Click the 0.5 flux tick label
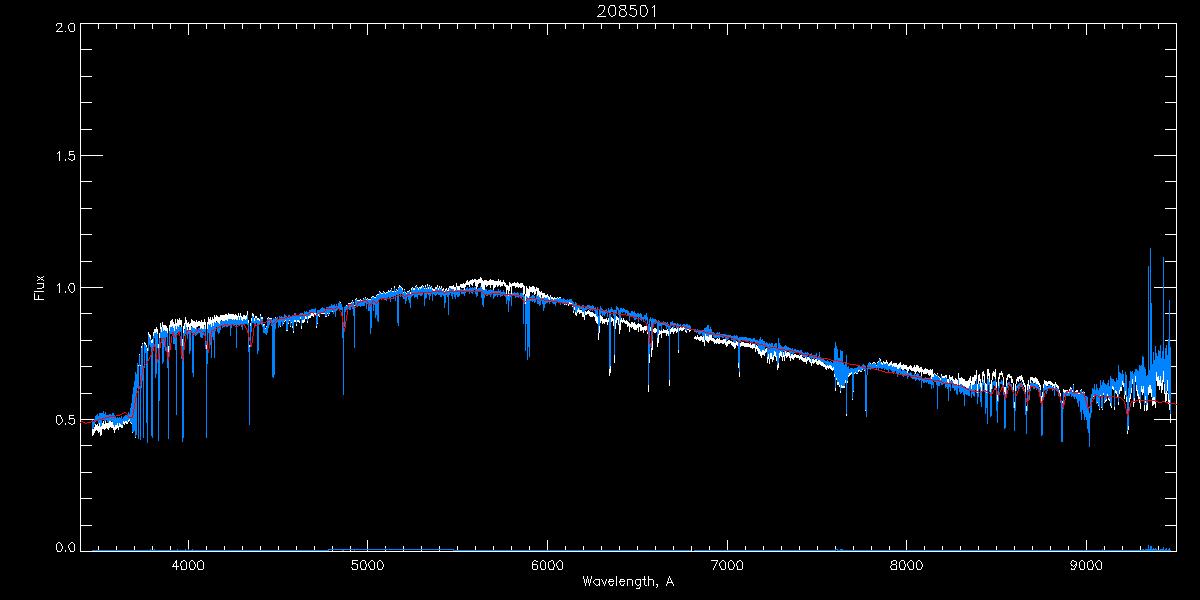This screenshot has height=600, width=1200. pyautogui.click(x=65, y=418)
